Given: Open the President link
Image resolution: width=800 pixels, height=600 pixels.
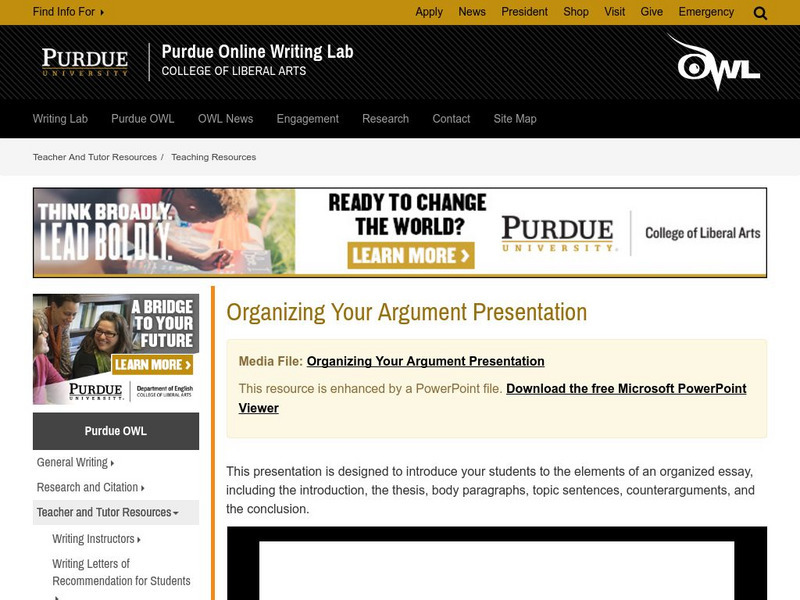Looking at the screenshot, I should (524, 12).
